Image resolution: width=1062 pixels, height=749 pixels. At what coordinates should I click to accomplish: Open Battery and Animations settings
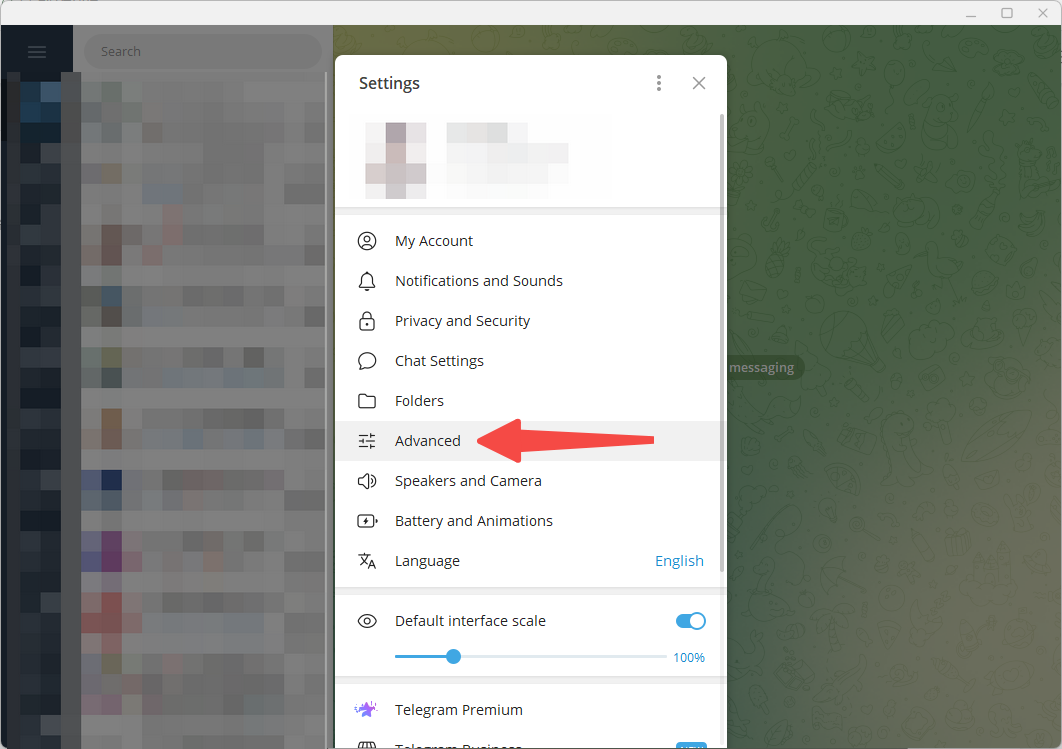tap(530, 521)
